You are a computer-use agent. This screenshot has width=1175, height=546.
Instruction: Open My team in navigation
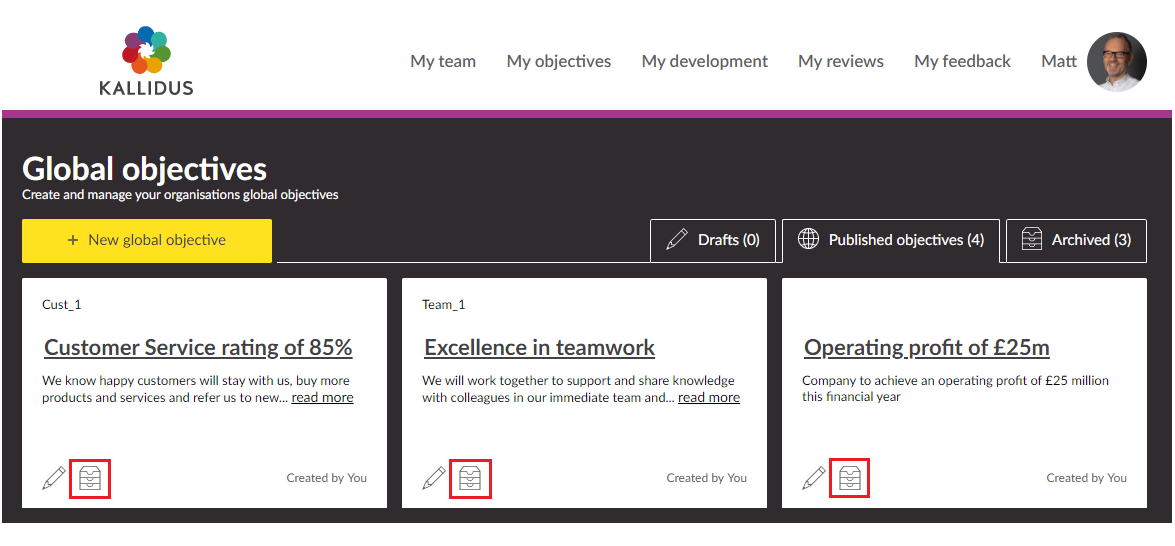coord(443,61)
